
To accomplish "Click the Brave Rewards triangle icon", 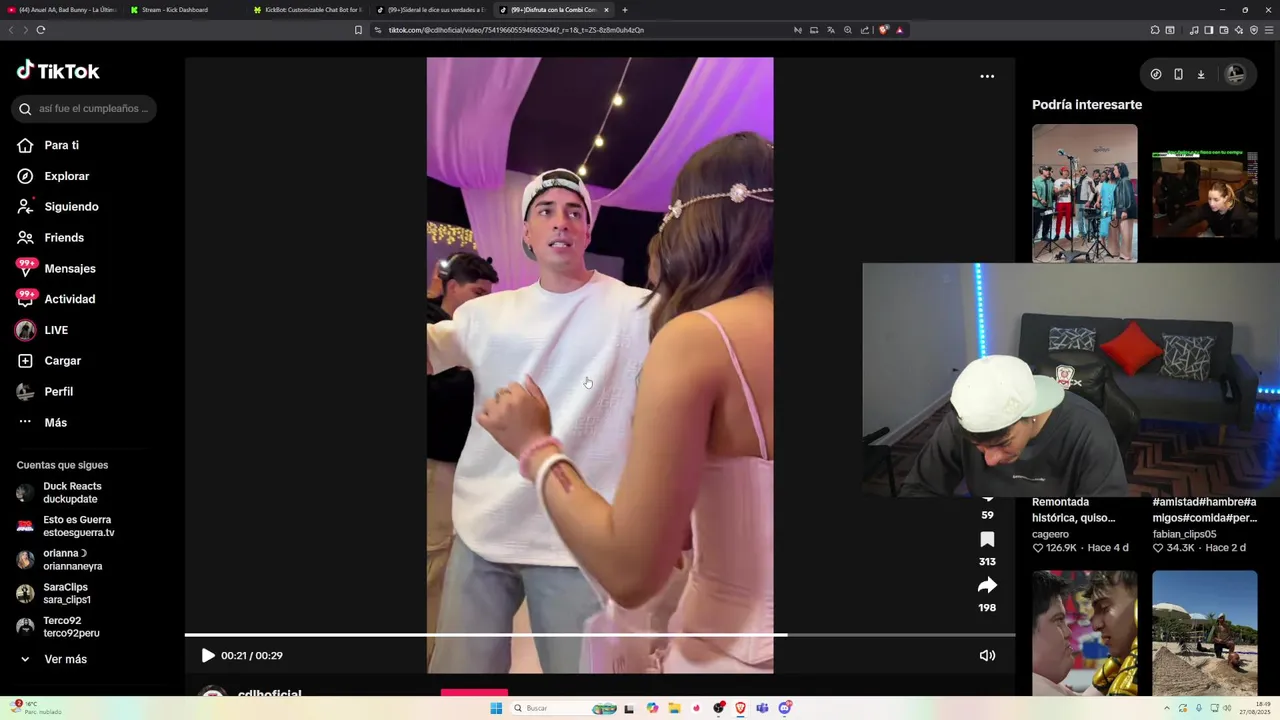I will coord(900,30).
